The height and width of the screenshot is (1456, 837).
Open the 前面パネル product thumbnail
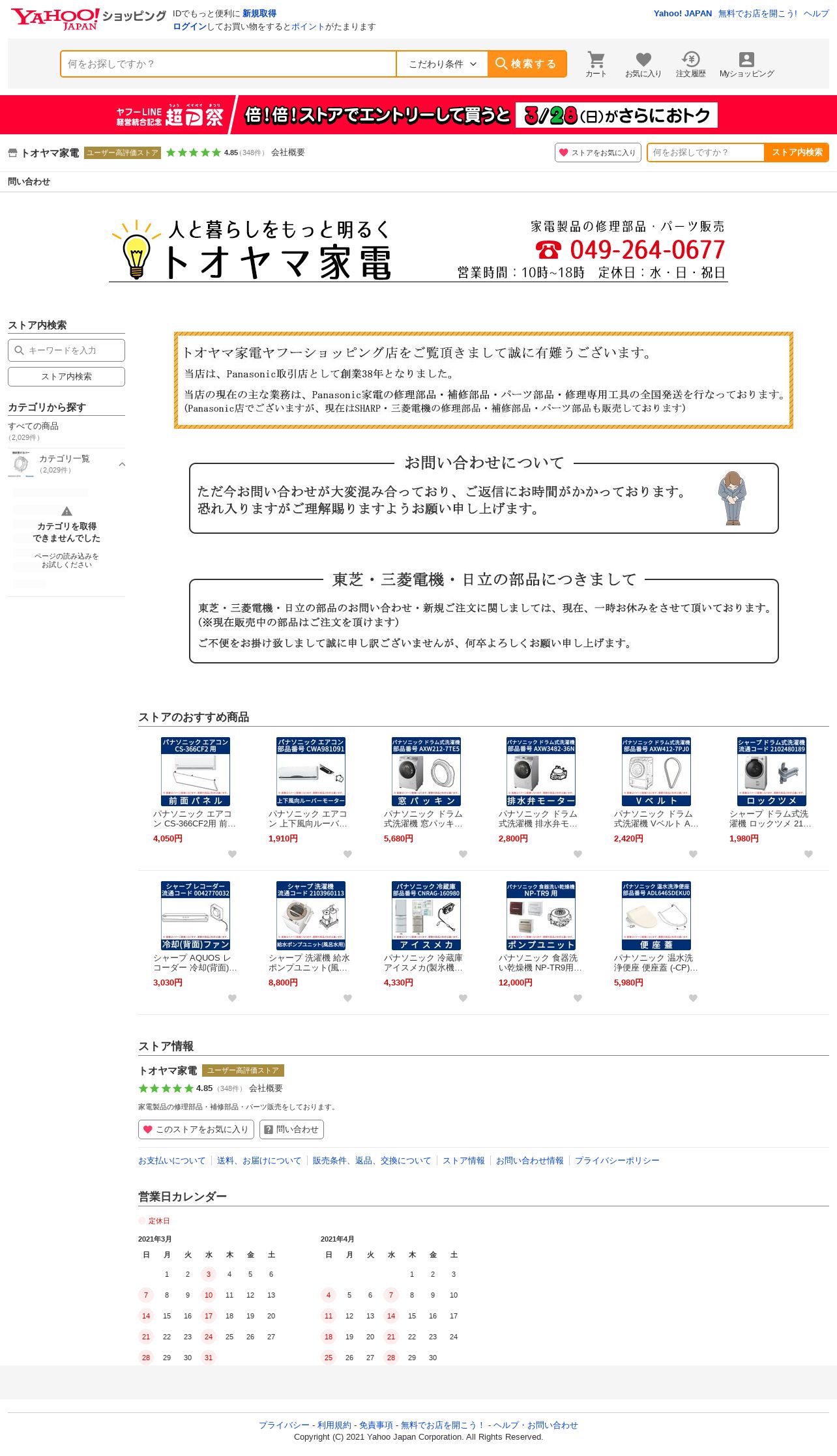195,772
